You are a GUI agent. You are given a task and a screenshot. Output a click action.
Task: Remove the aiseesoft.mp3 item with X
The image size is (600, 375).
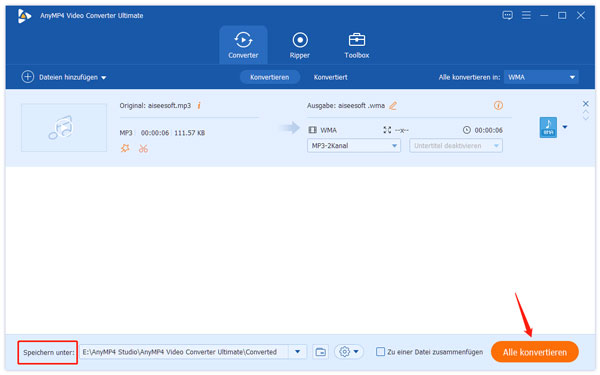pyautogui.click(x=585, y=104)
